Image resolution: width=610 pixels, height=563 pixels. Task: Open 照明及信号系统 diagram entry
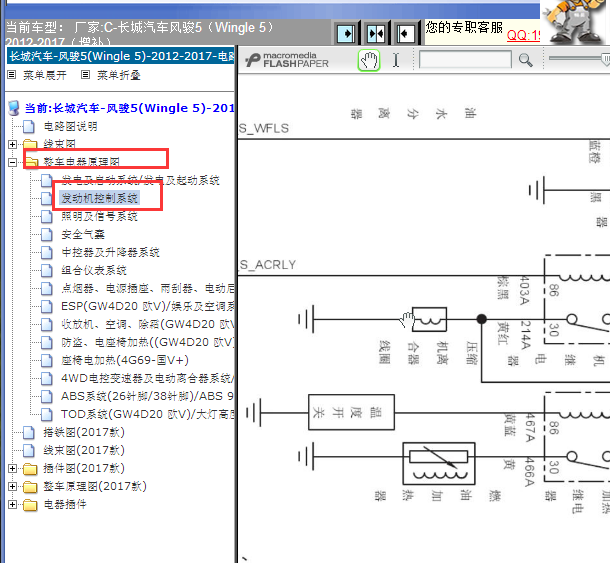99,216
